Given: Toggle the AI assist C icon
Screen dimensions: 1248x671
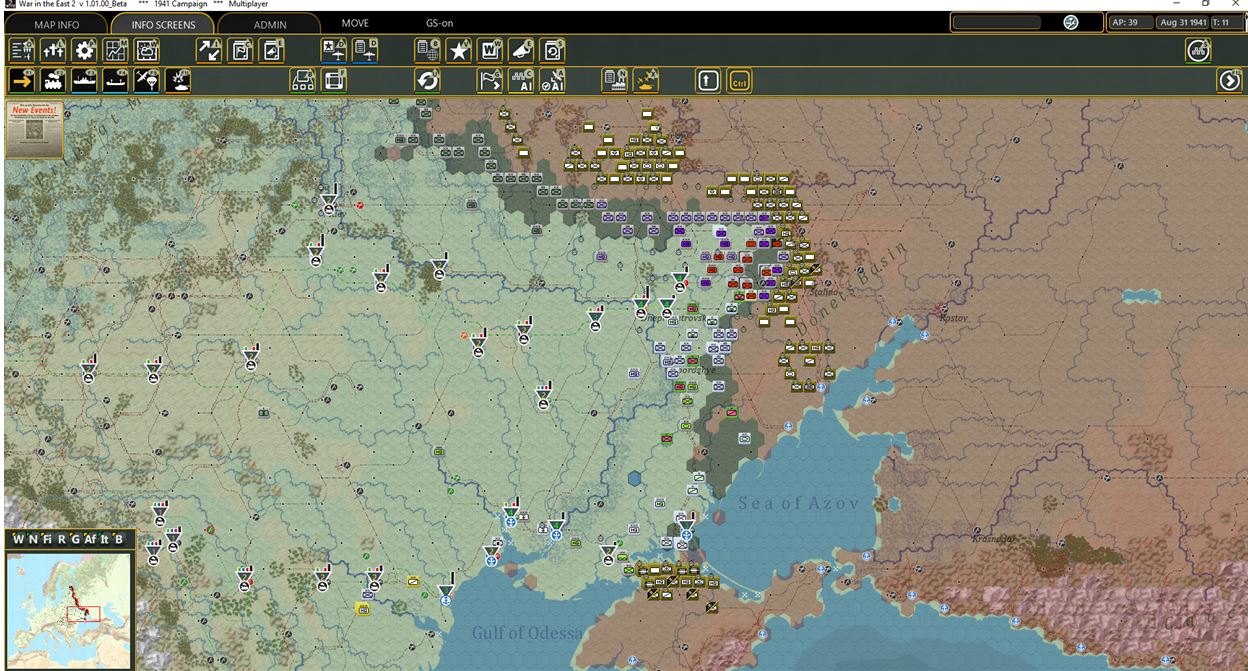Looking at the screenshot, I should tap(521, 80).
